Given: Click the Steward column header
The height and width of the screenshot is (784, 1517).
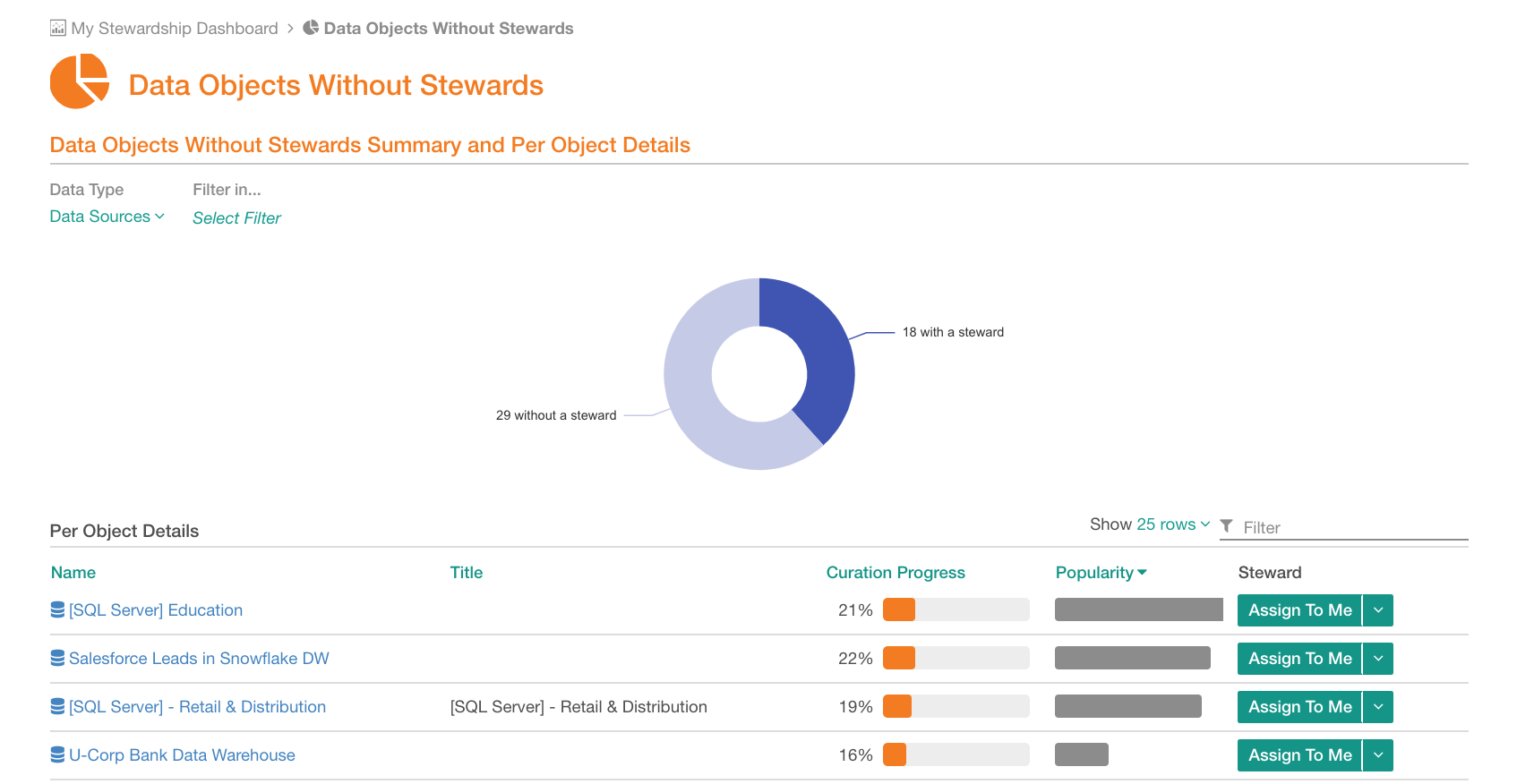Looking at the screenshot, I should [x=1270, y=573].
